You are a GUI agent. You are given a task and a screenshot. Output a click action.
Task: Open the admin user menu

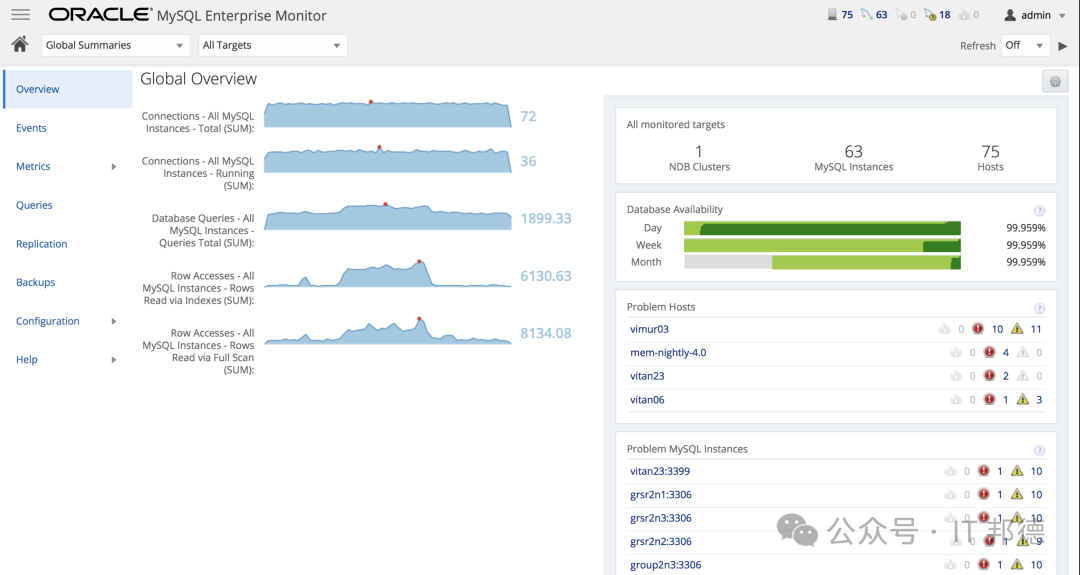[x=1035, y=15]
